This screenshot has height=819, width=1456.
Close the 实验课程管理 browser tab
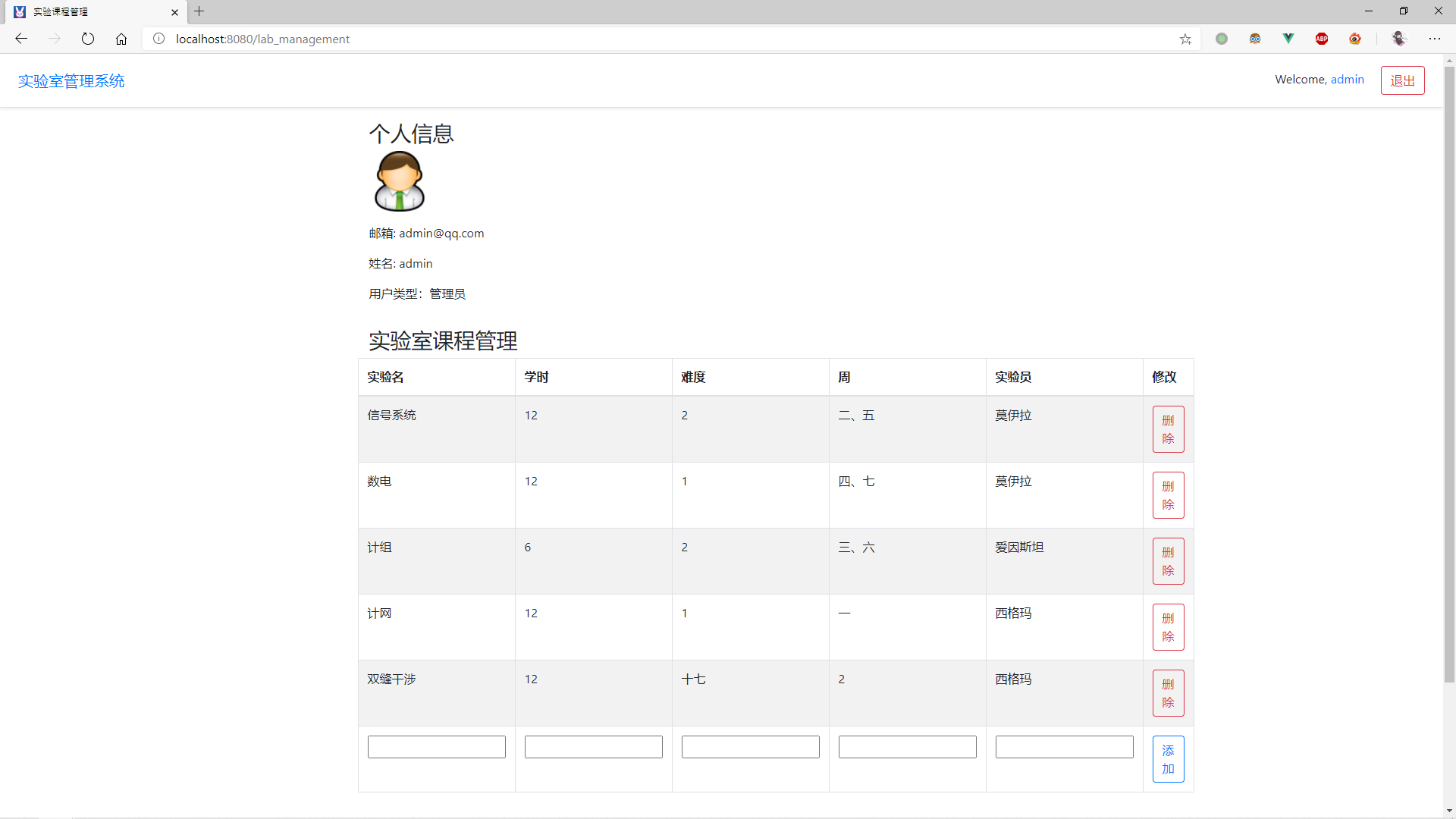(x=174, y=12)
